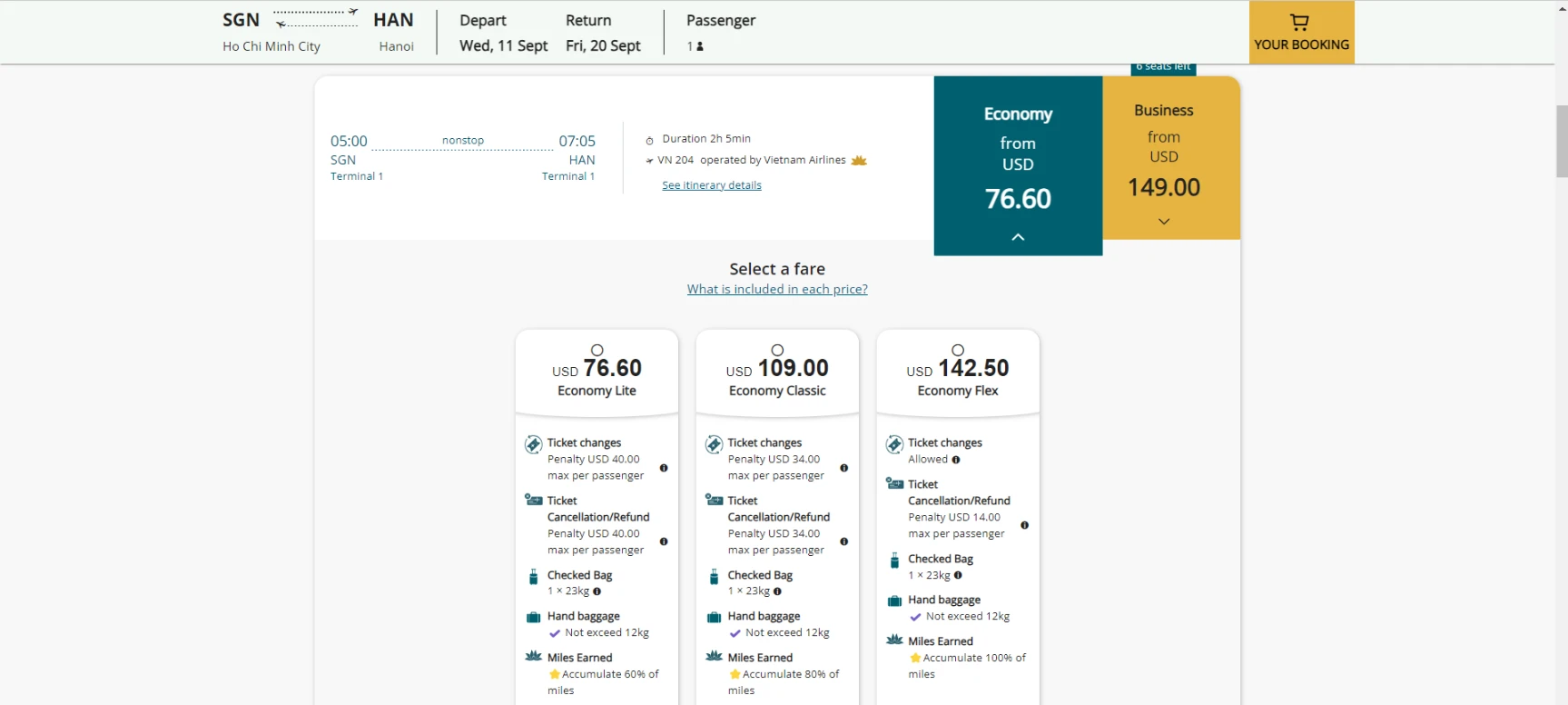1568x705 pixels.
Task: Click Economy Flex ticket changes icon
Action: tap(894, 444)
